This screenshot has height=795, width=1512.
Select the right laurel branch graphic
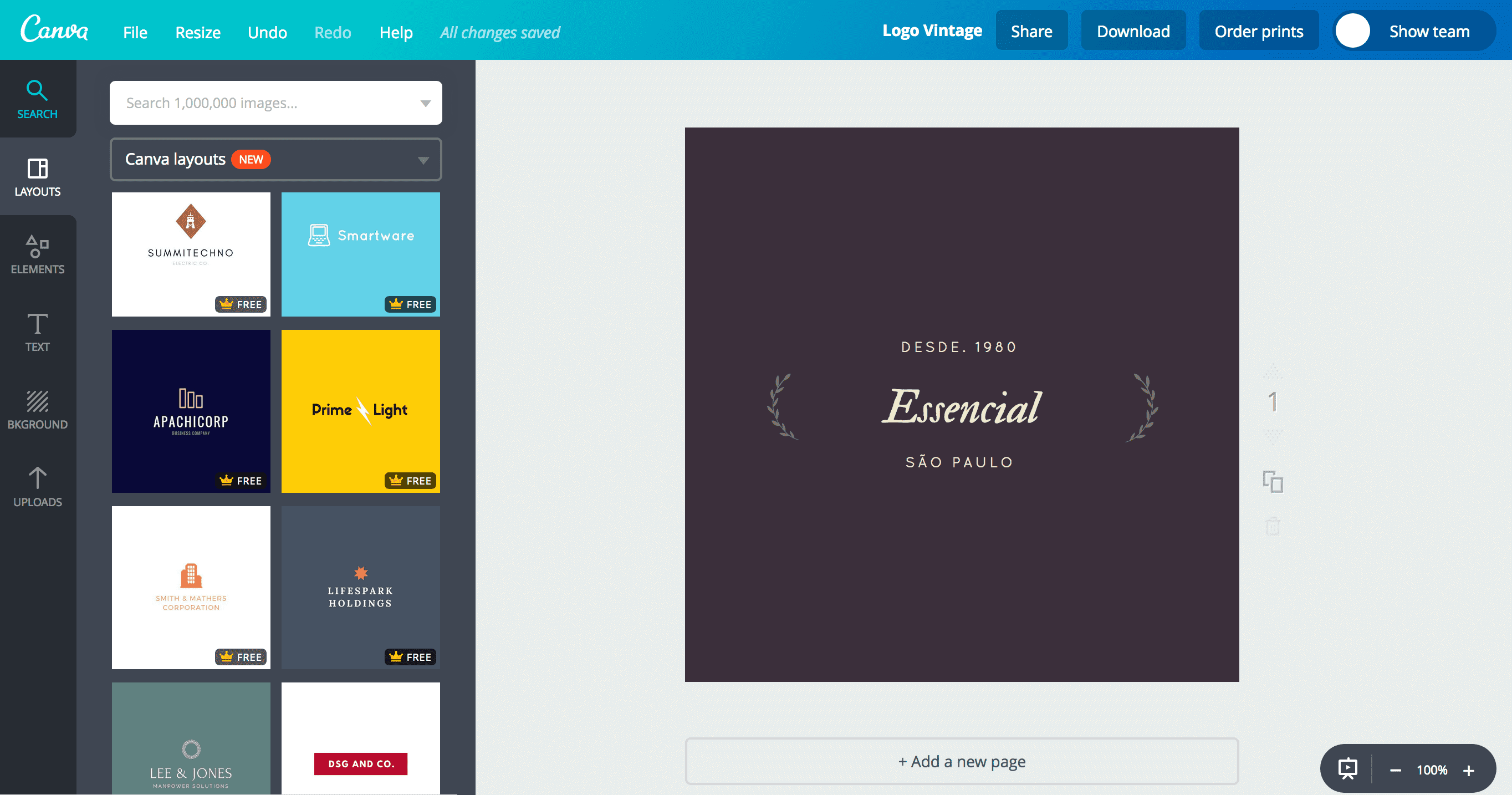click(1142, 407)
